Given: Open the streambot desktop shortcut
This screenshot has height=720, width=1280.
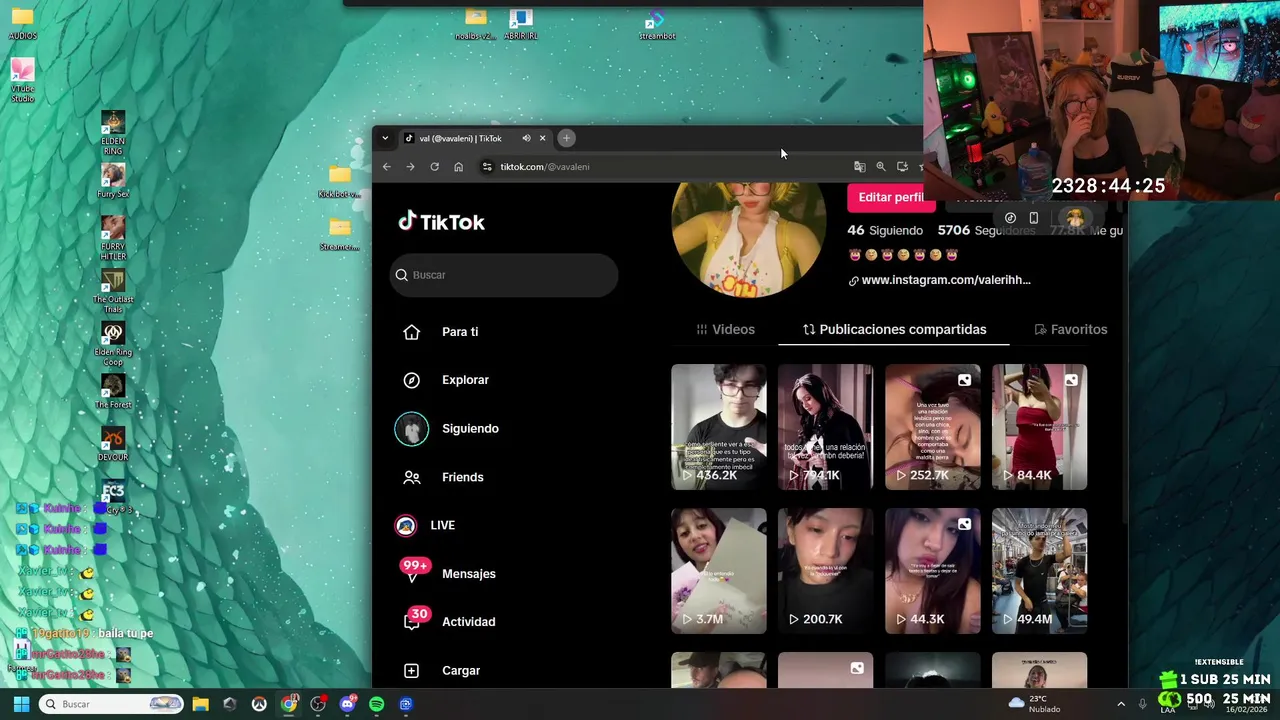Looking at the screenshot, I should coord(657,25).
